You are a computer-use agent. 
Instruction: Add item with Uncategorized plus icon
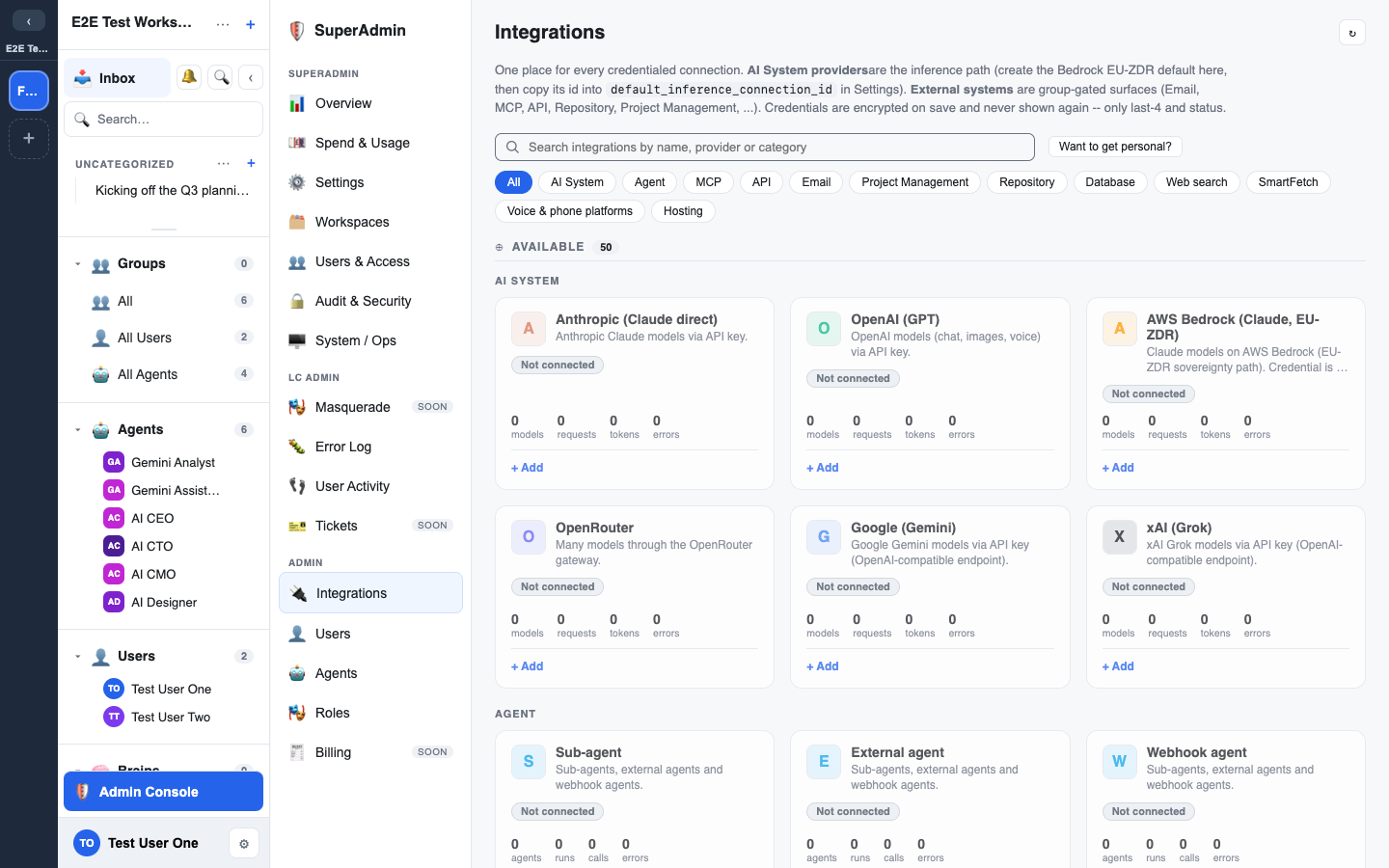point(251,163)
